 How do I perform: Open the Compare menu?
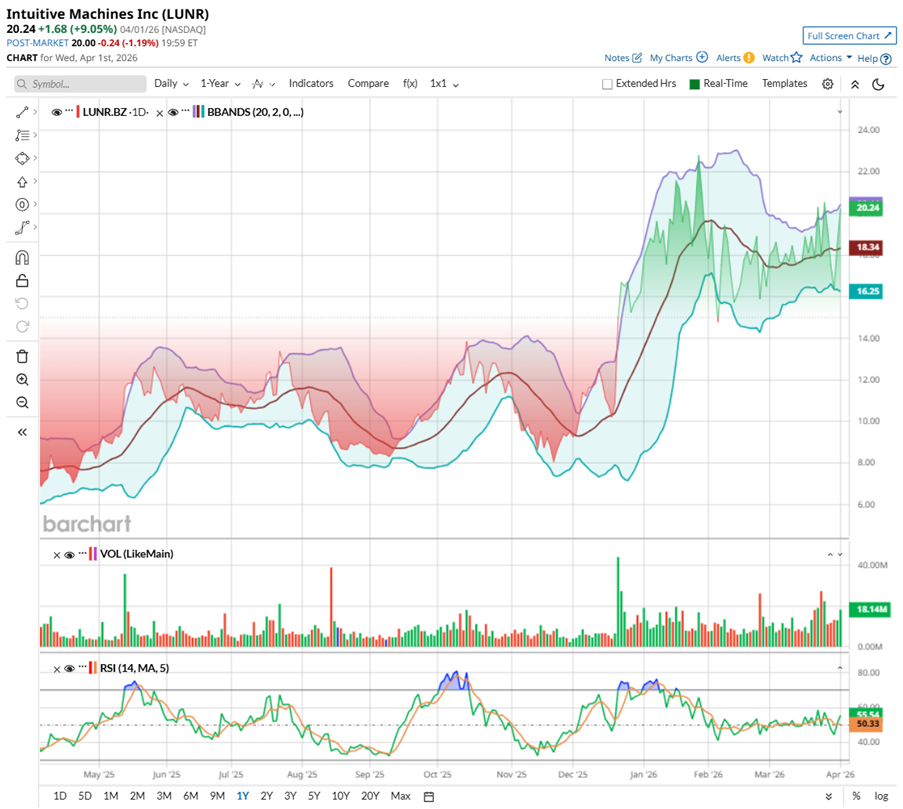(368, 83)
